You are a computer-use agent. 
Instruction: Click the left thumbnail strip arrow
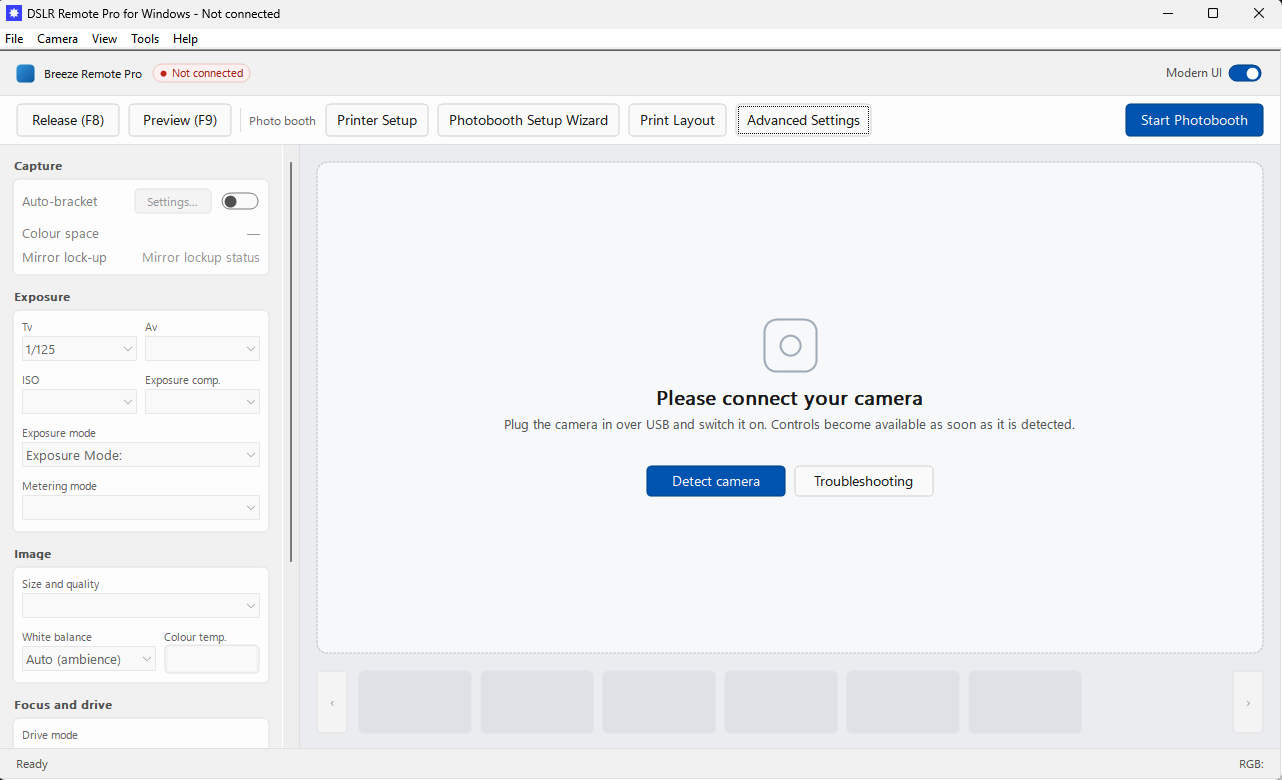tap(332, 703)
